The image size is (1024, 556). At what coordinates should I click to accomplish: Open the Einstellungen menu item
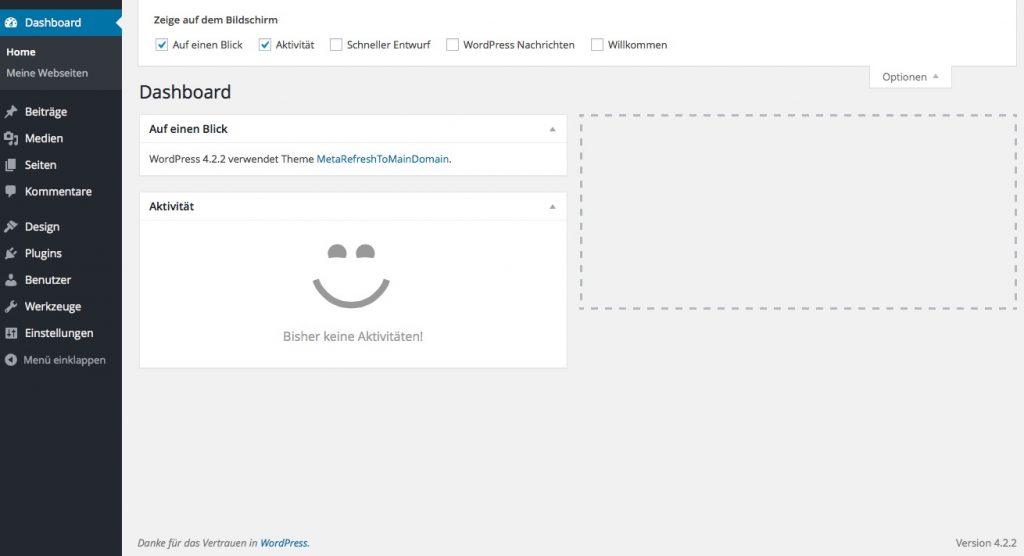[x=58, y=333]
